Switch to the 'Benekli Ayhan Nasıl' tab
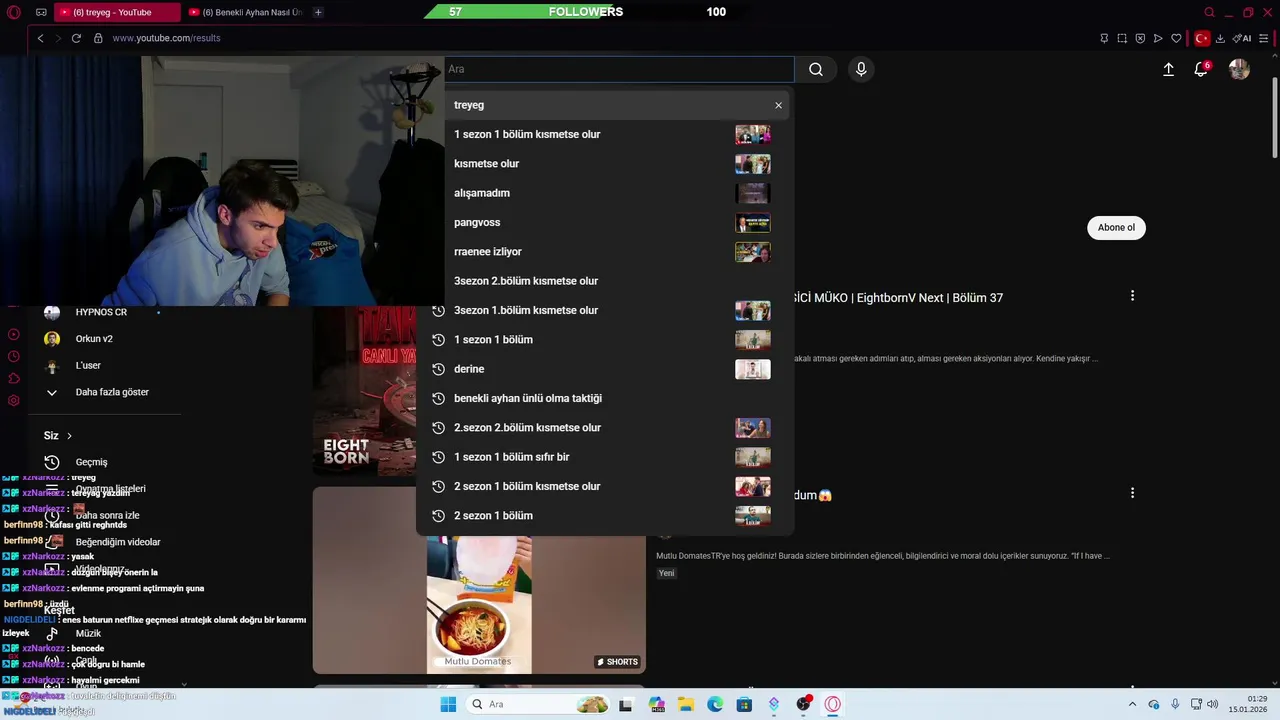The width and height of the screenshot is (1280, 720). 246,12
